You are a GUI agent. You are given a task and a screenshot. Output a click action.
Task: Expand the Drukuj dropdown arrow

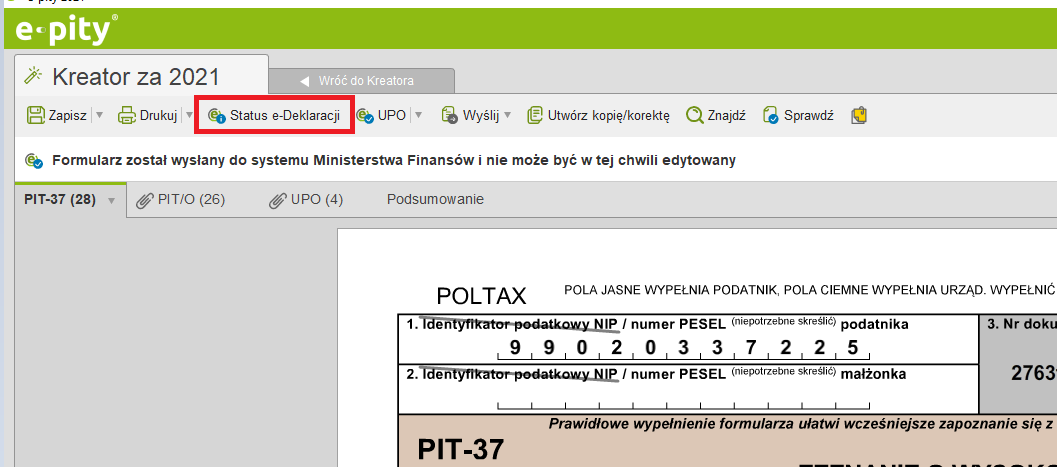(x=189, y=115)
